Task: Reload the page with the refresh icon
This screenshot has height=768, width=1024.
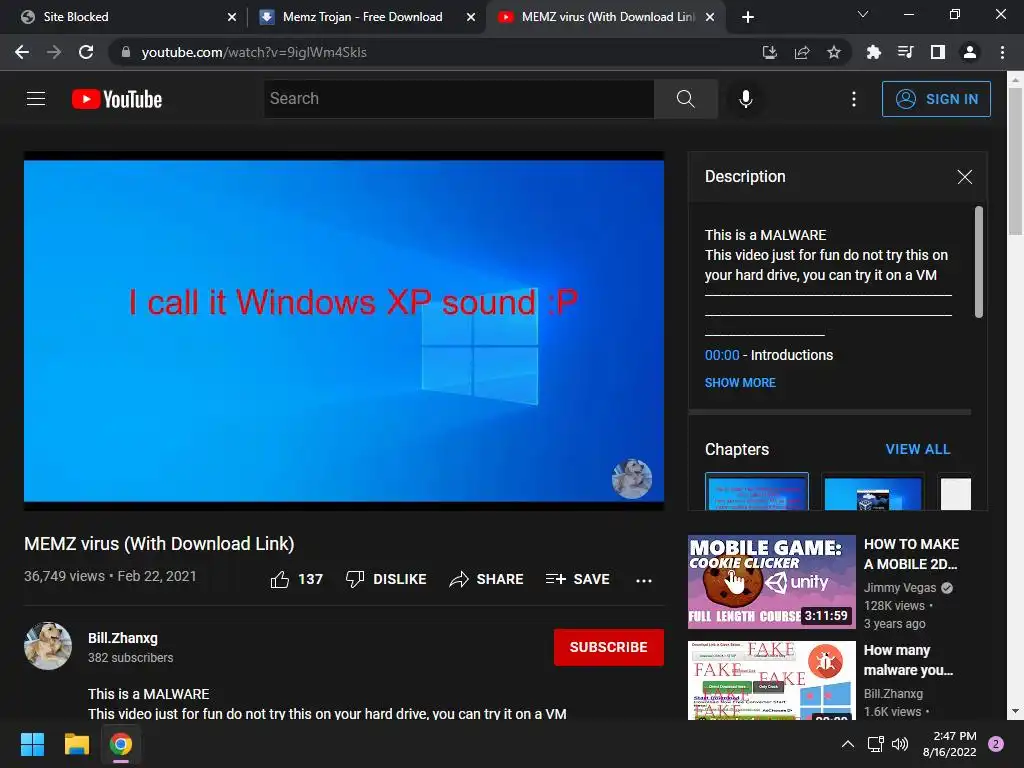Action: 86,52
